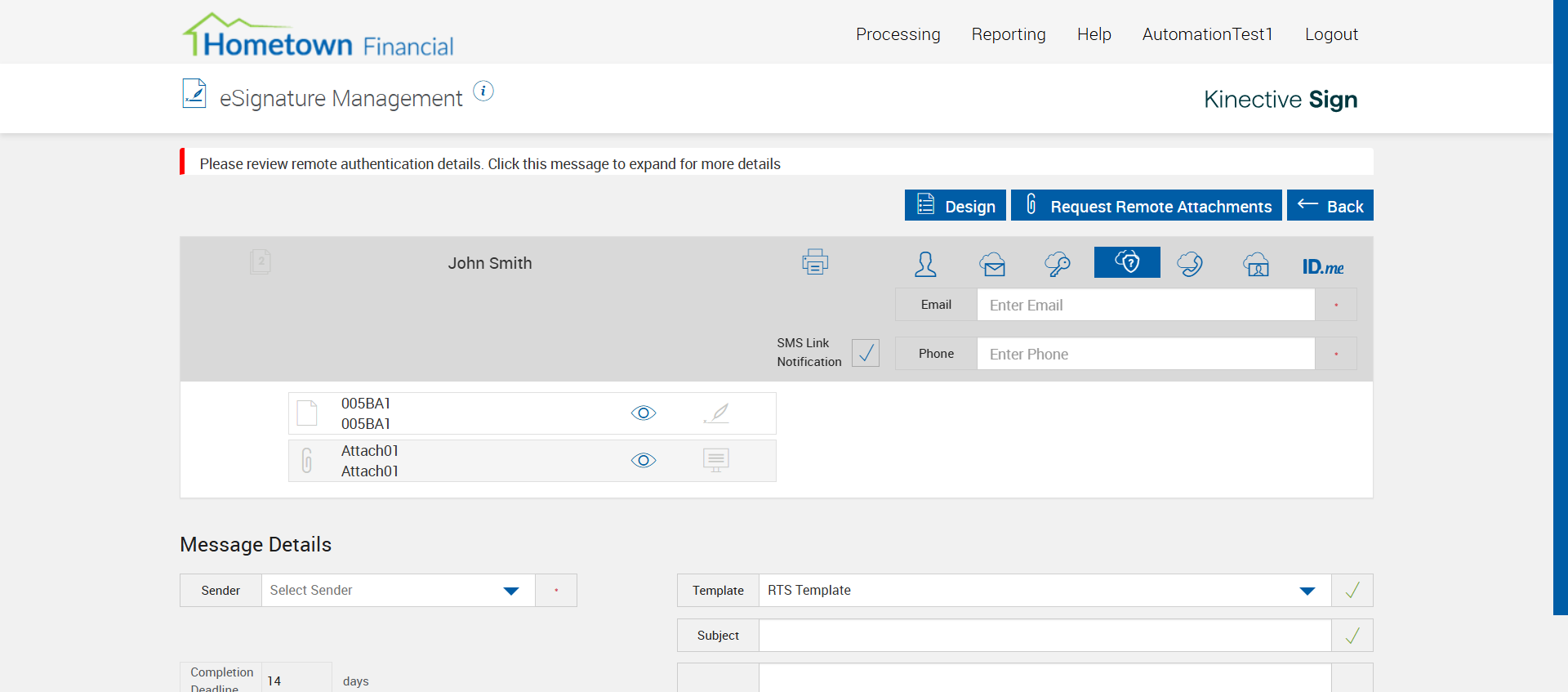This screenshot has height=692, width=1568.
Task: Select the cloud phone authentication icon
Action: click(x=1190, y=264)
